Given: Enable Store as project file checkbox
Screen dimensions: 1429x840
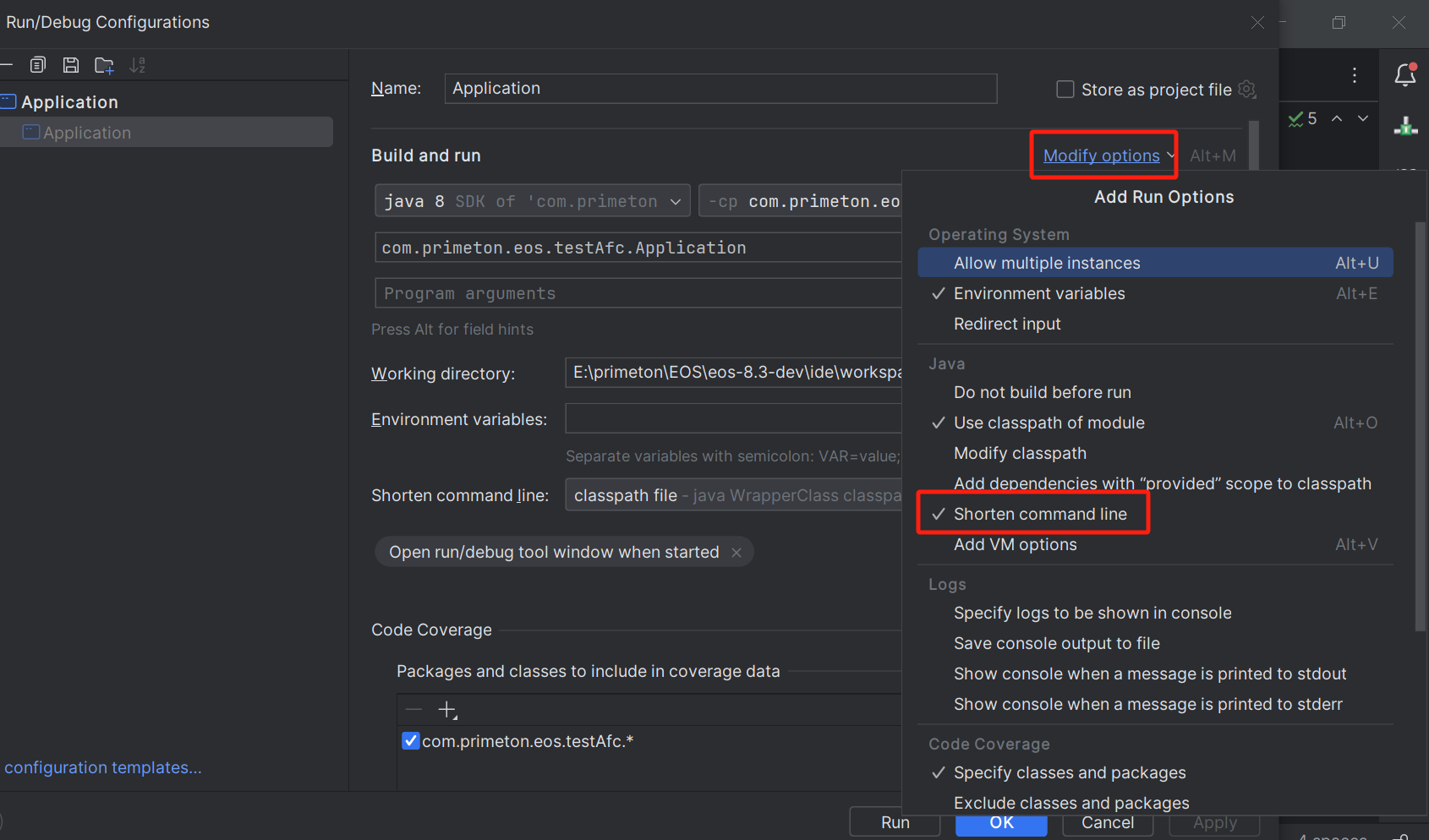Looking at the screenshot, I should [1065, 90].
